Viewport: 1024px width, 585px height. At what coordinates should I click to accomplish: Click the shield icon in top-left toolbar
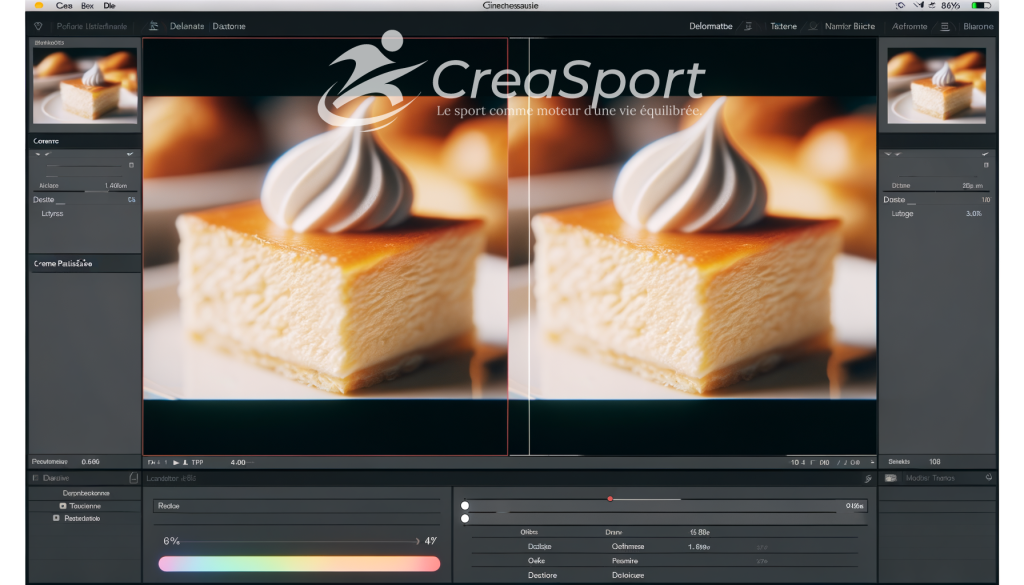38,26
